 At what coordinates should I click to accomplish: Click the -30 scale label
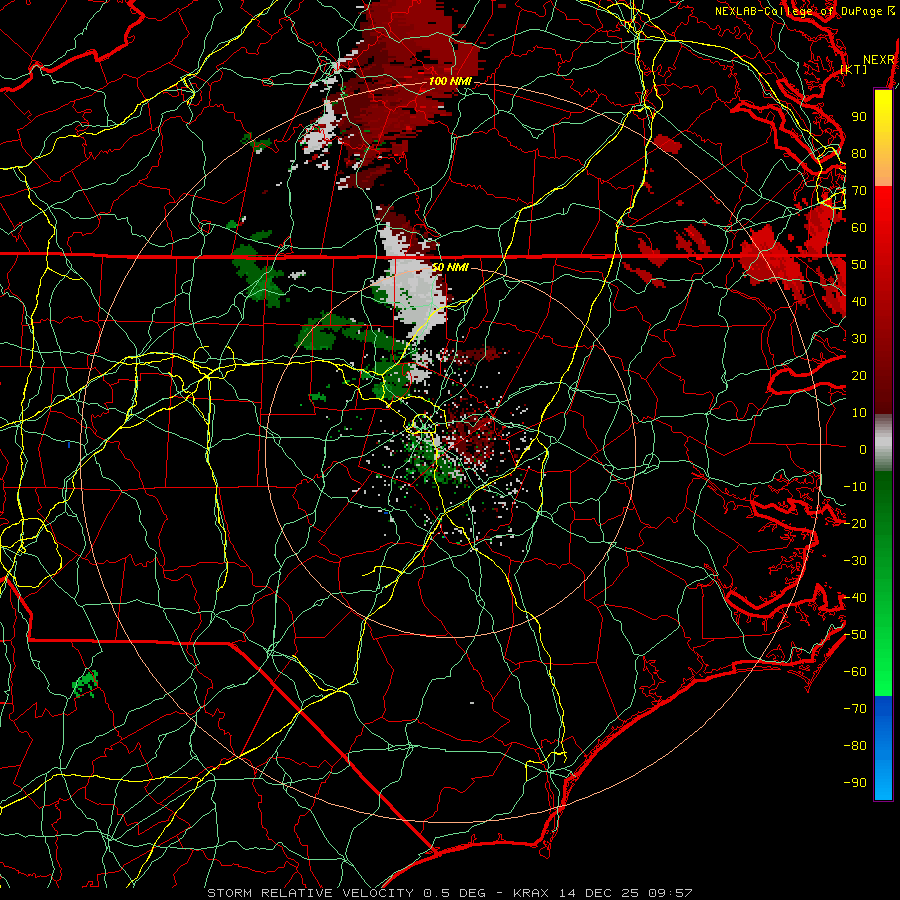(x=855, y=561)
